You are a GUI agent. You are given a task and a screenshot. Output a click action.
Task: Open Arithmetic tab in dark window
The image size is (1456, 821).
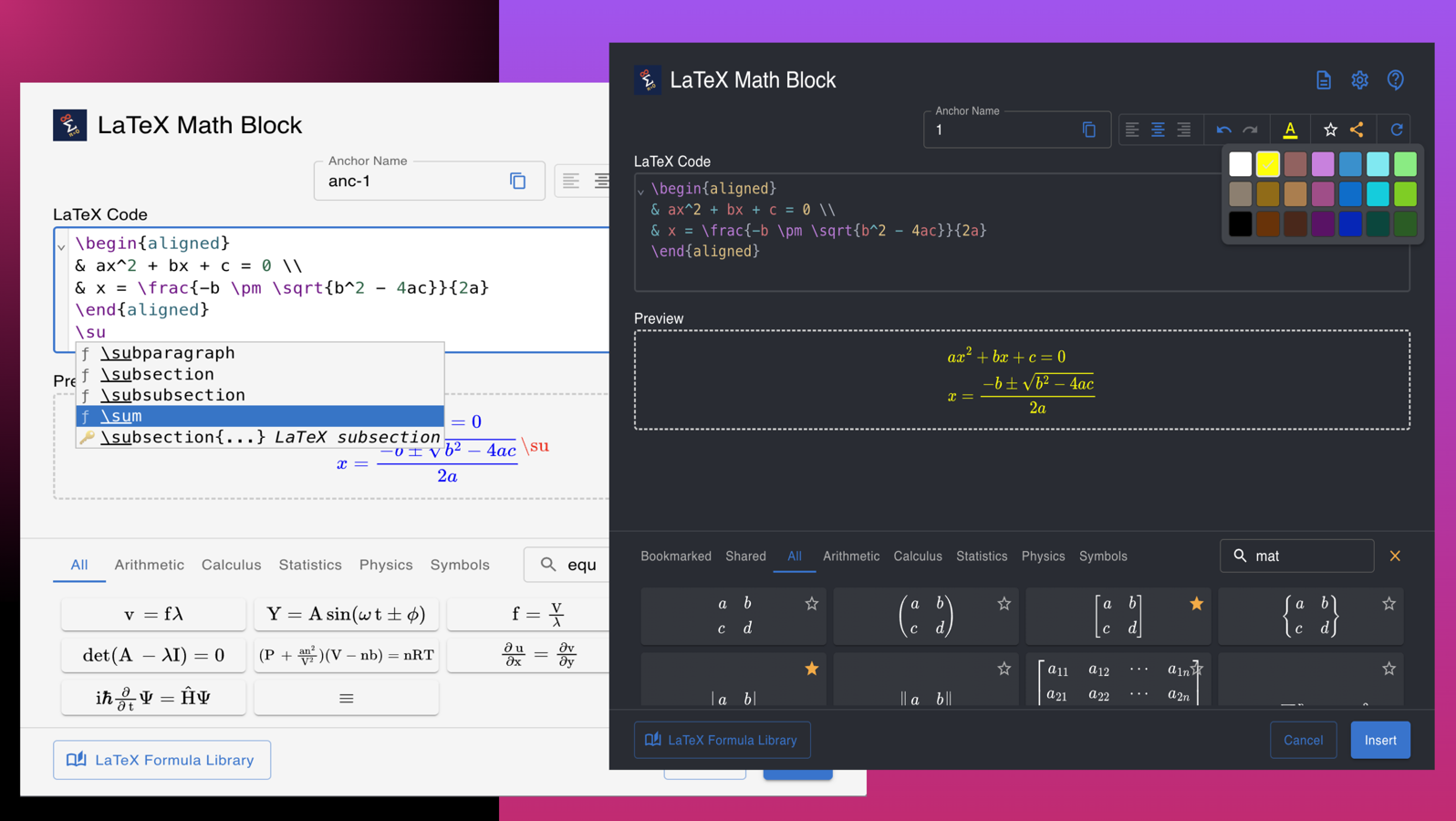click(851, 556)
